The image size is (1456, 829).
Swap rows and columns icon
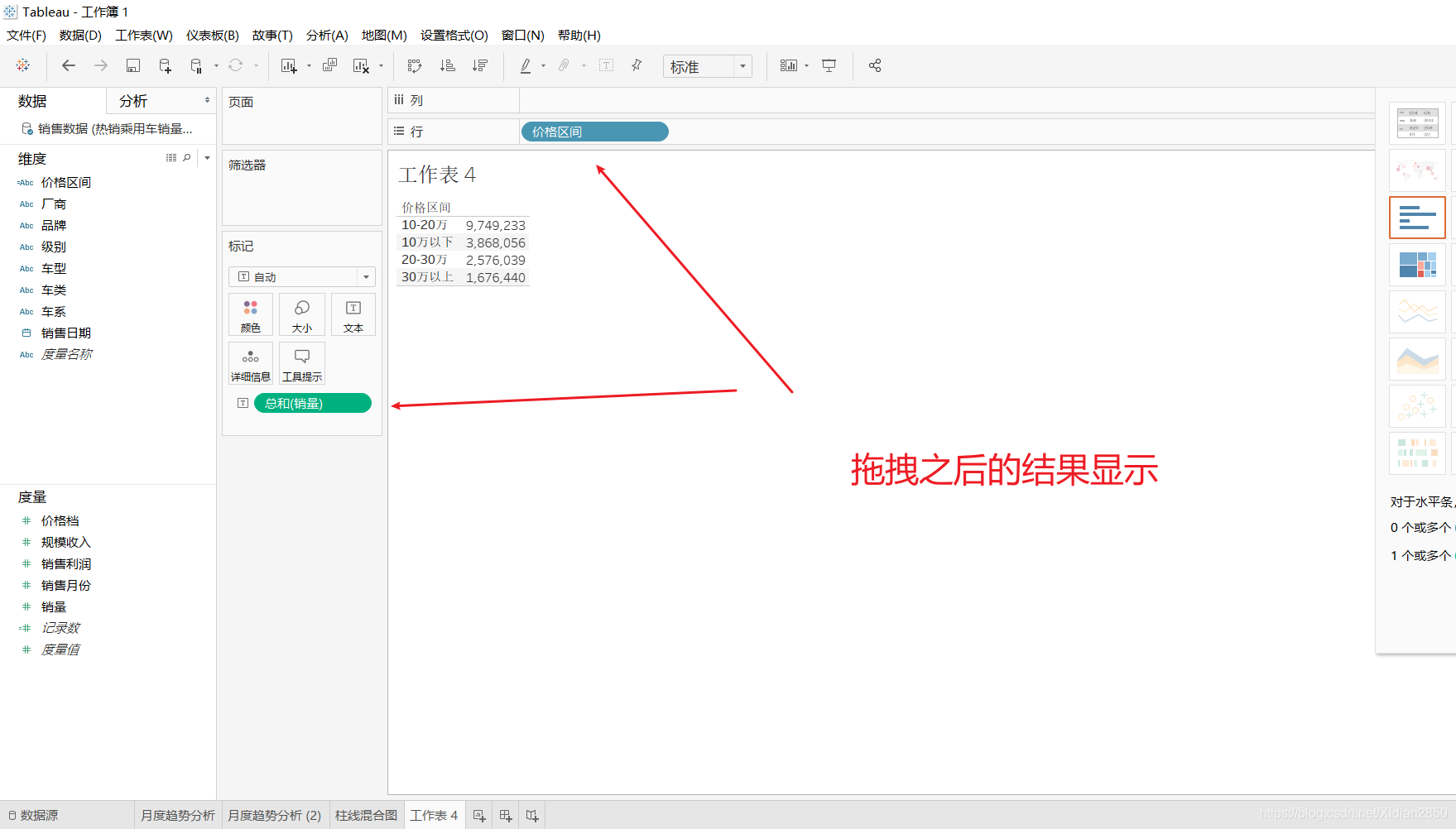click(415, 65)
